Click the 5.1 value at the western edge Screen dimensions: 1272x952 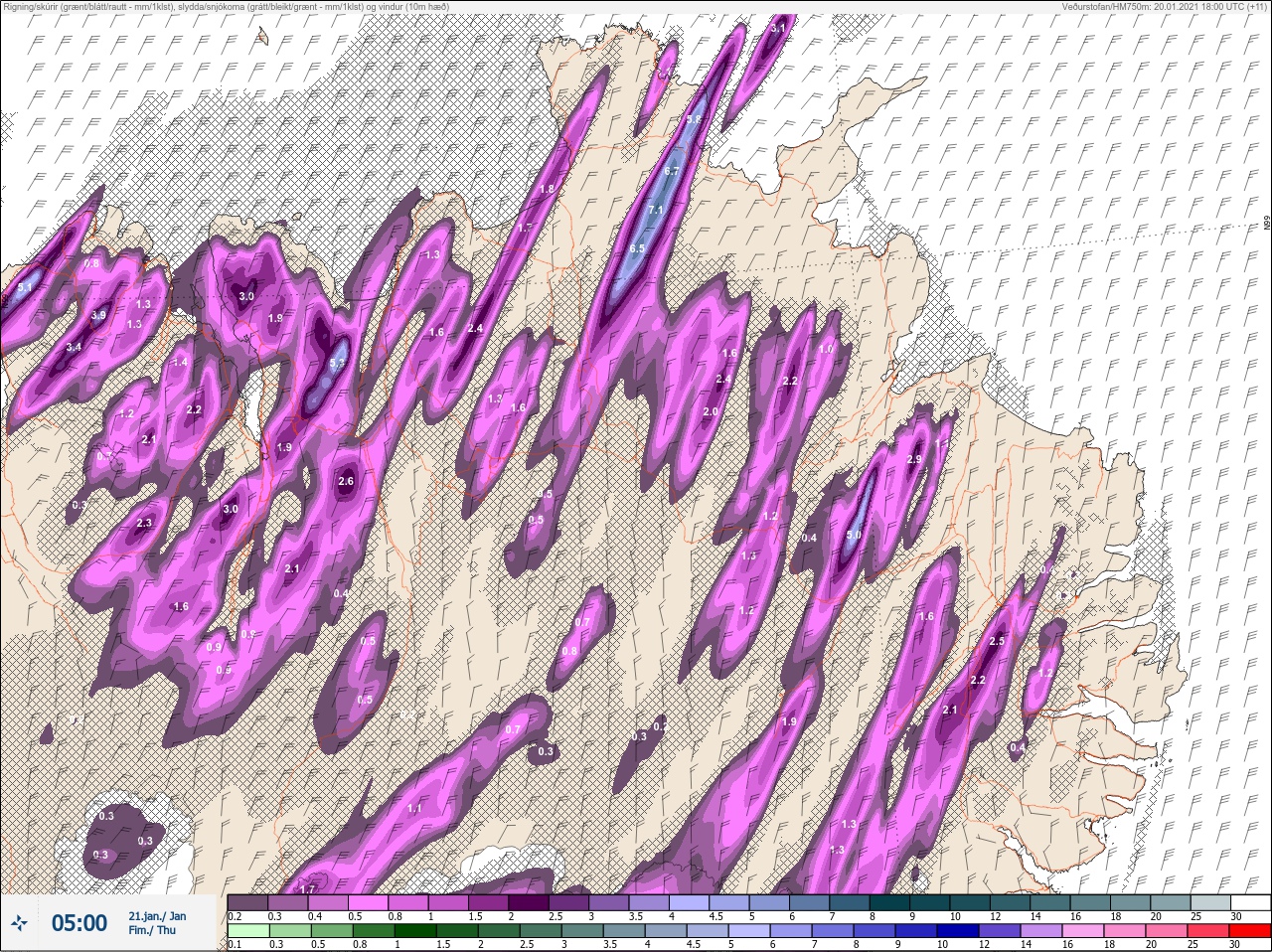[26, 287]
